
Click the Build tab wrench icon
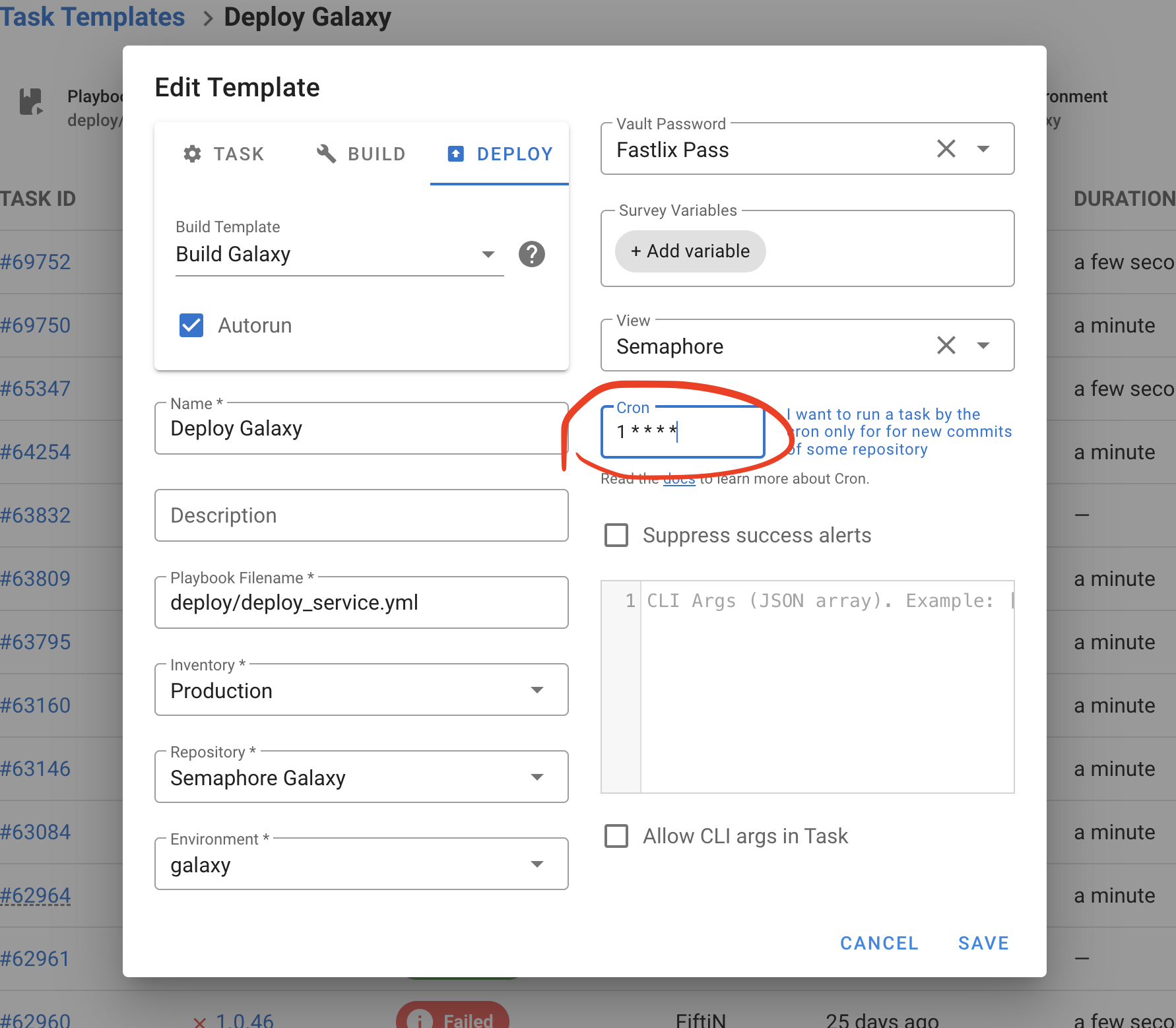click(327, 154)
